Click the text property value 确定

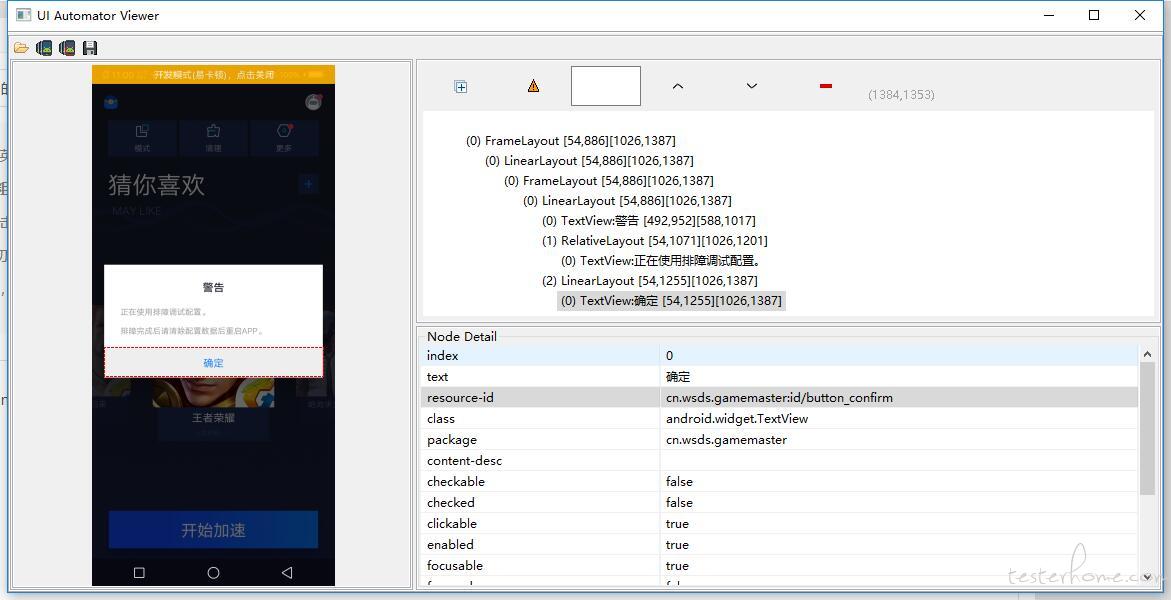(x=678, y=377)
